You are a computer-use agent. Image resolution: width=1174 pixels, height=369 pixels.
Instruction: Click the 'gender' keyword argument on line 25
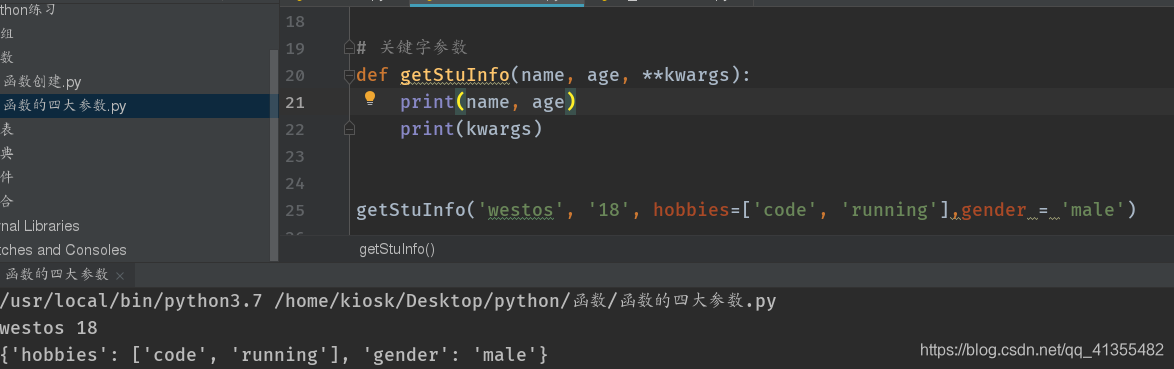point(994,210)
